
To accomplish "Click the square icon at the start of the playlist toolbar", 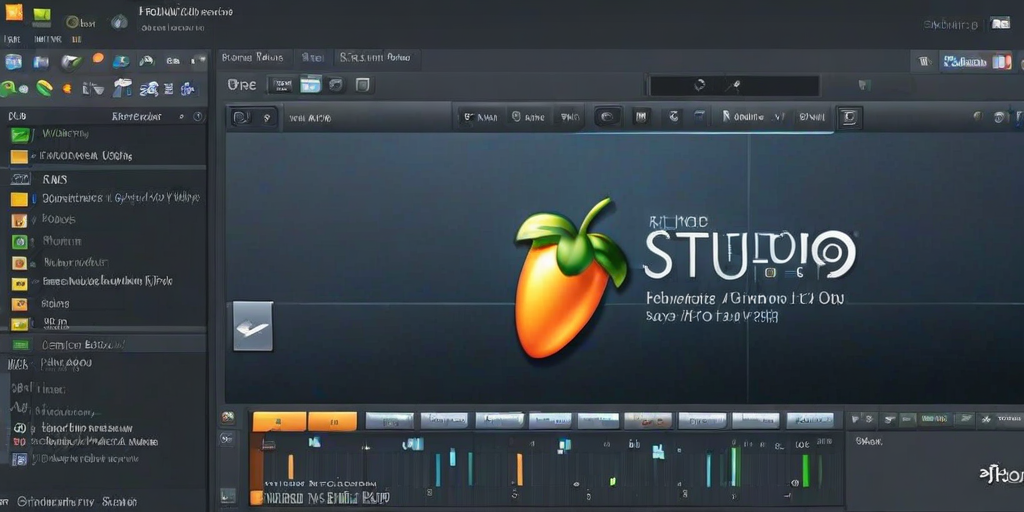I will (241, 118).
